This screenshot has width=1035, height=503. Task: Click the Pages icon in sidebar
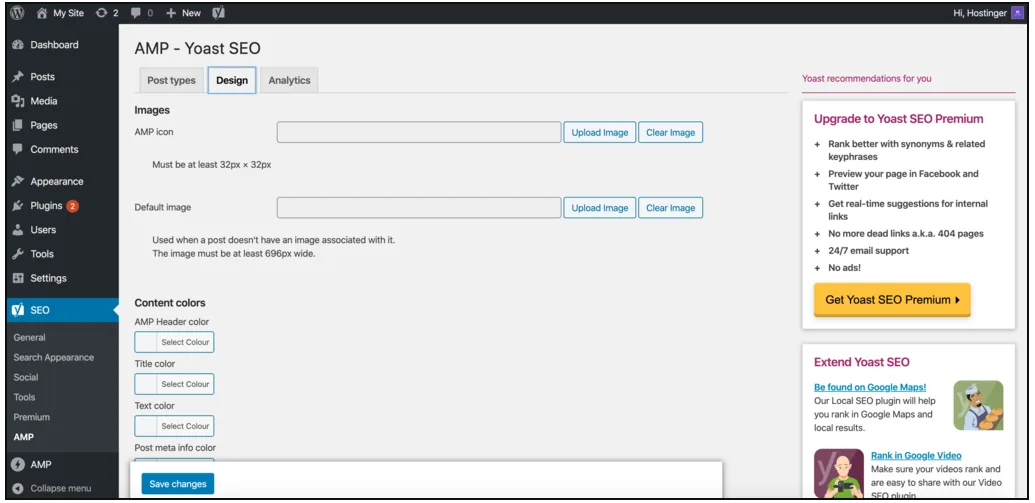[x=18, y=125]
